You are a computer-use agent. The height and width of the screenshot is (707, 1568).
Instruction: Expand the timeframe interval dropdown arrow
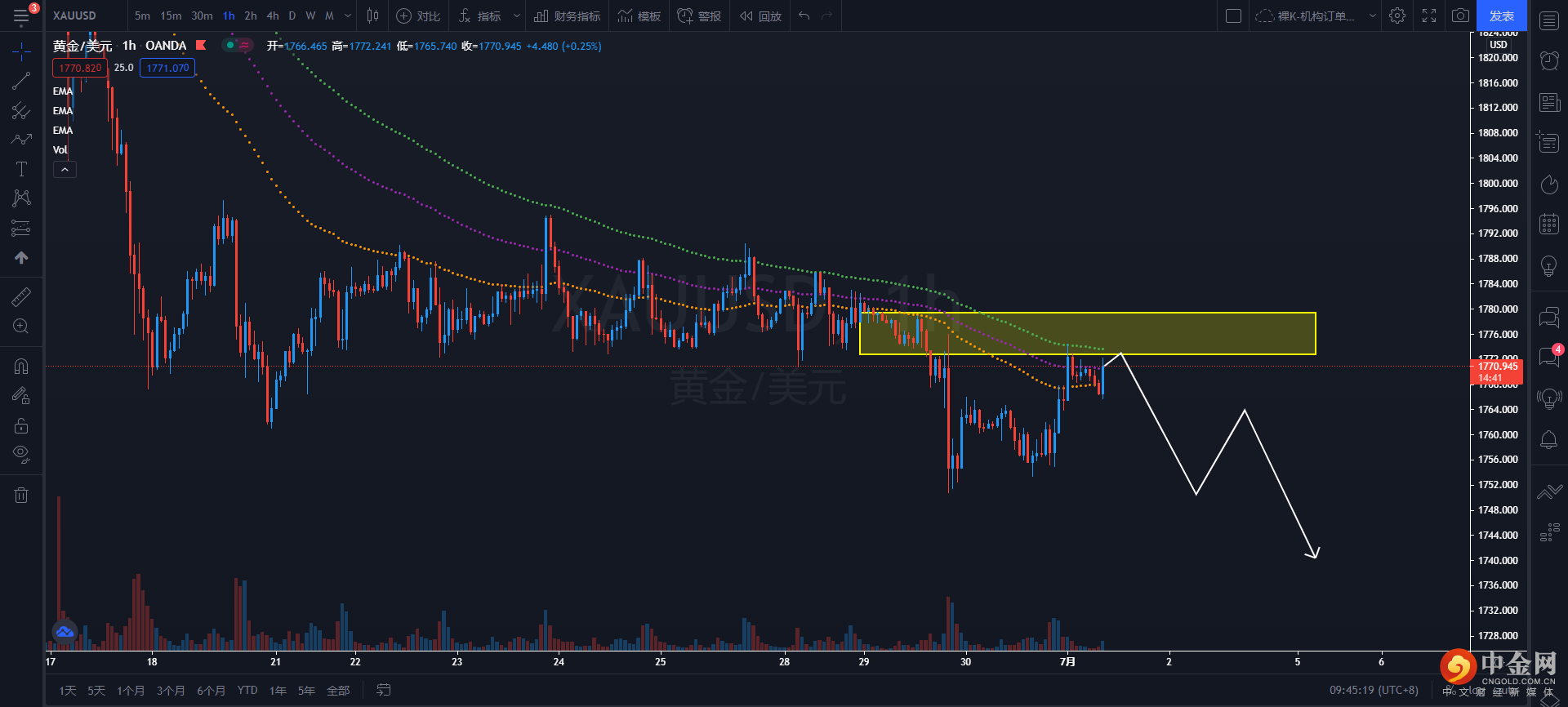pyautogui.click(x=348, y=16)
